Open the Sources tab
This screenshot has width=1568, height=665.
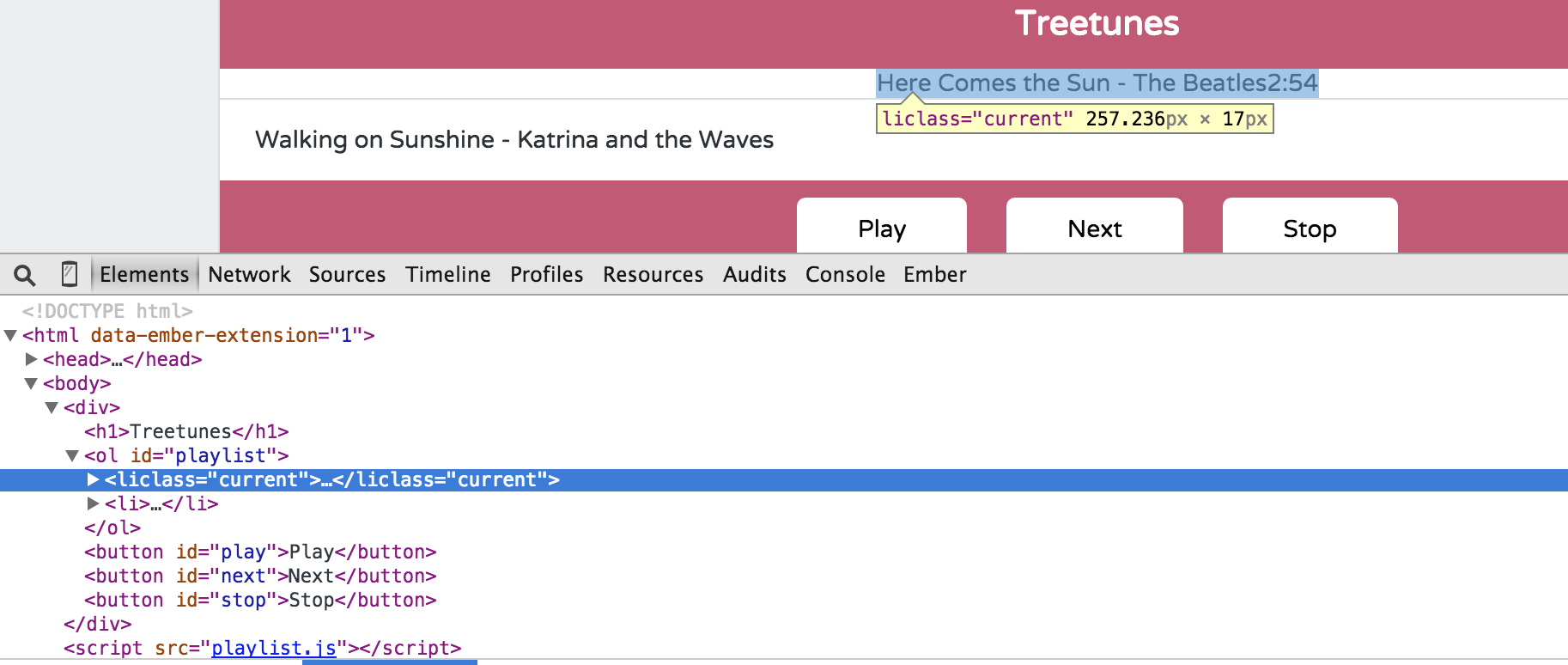pyautogui.click(x=347, y=275)
